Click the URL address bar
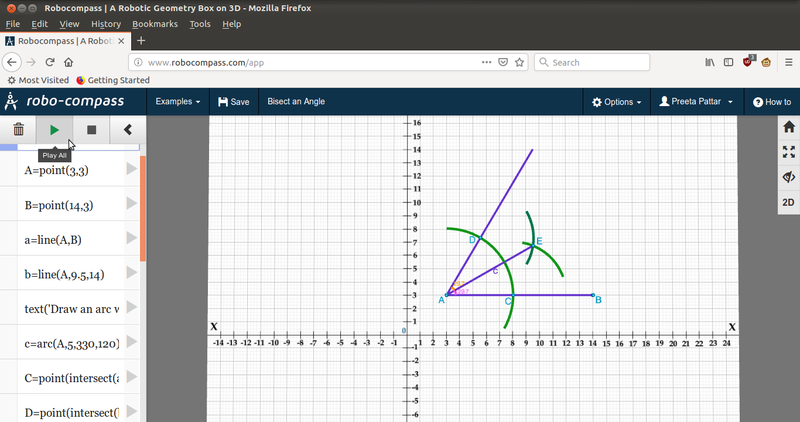 tap(311, 62)
